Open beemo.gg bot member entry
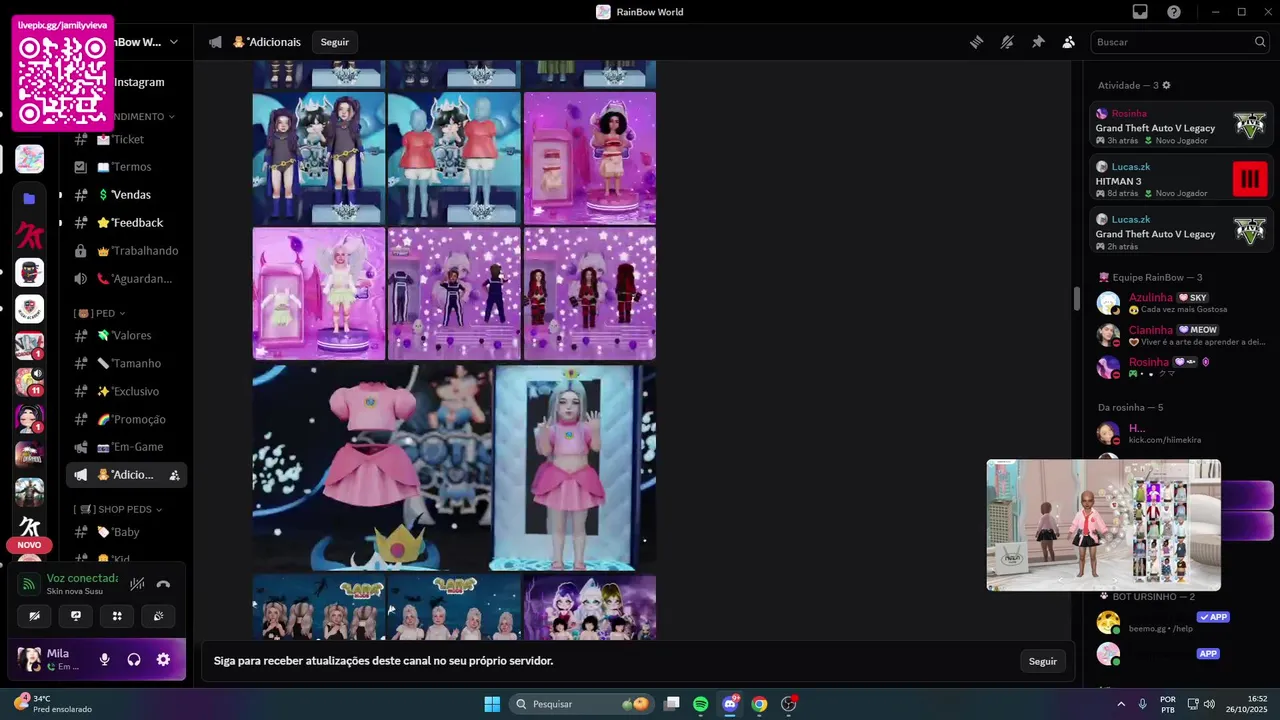Screen dimensions: 1280x720 click(x=1180, y=622)
